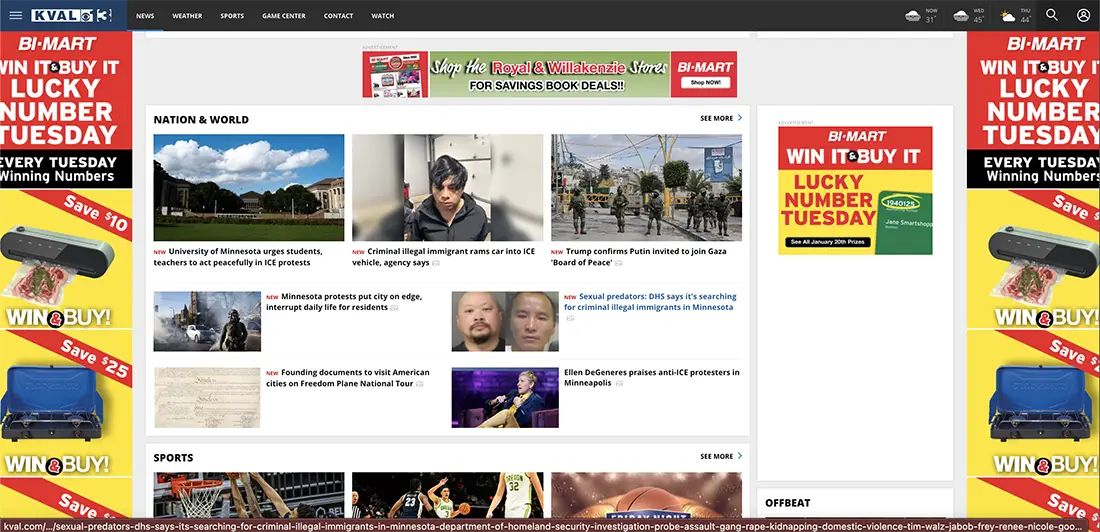
Task: Click Bi-Mart Shop NOW! button in banner
Action: point(704,83)
